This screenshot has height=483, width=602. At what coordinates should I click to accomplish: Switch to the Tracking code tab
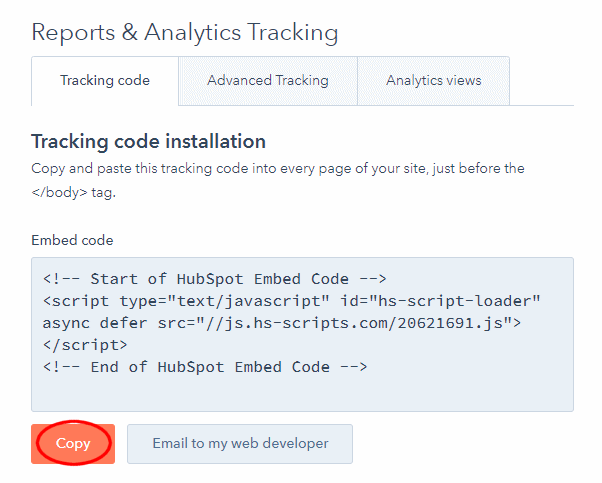tap(105, 81)
